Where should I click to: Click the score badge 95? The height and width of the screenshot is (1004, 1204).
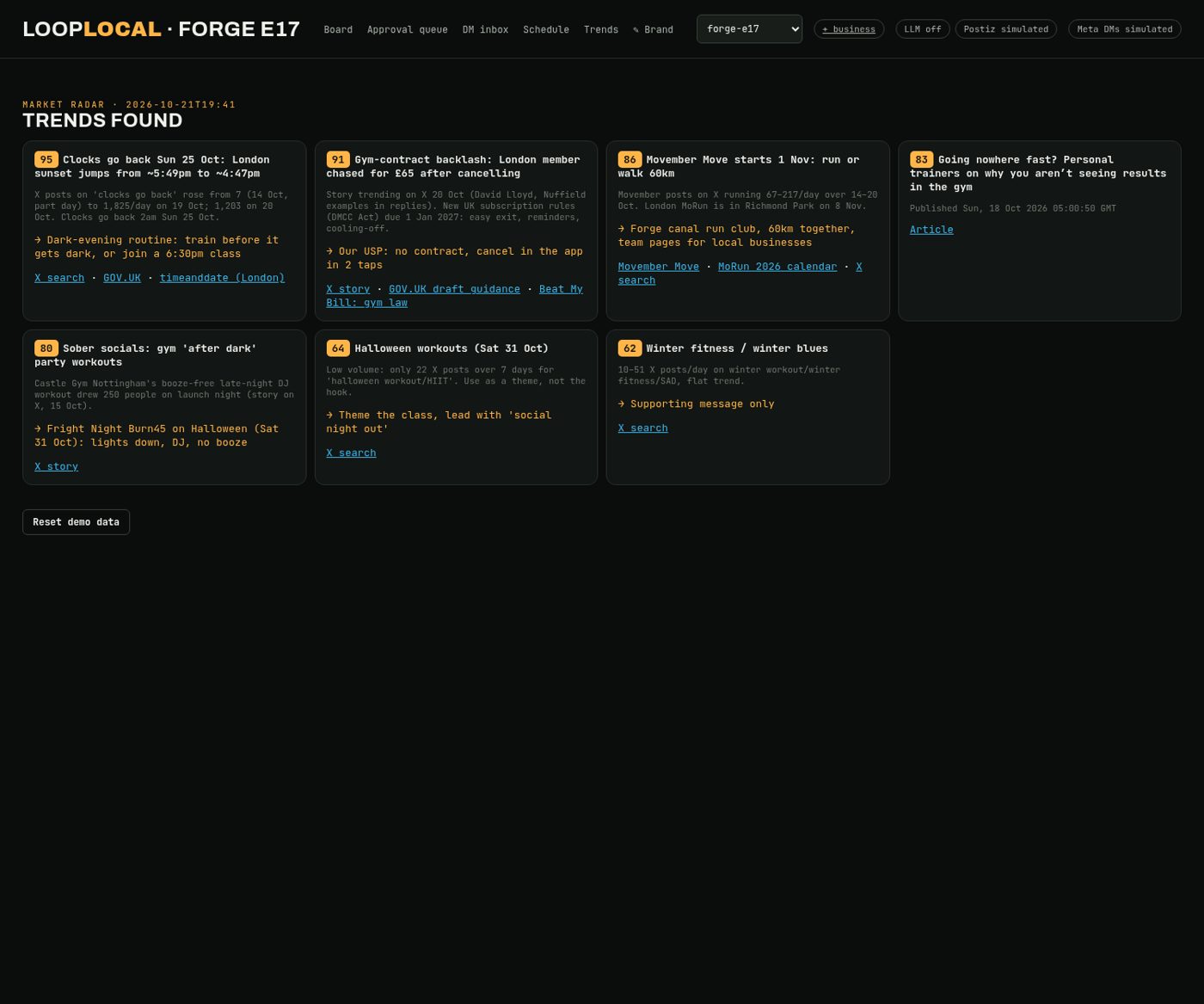[x=46, y=159]
